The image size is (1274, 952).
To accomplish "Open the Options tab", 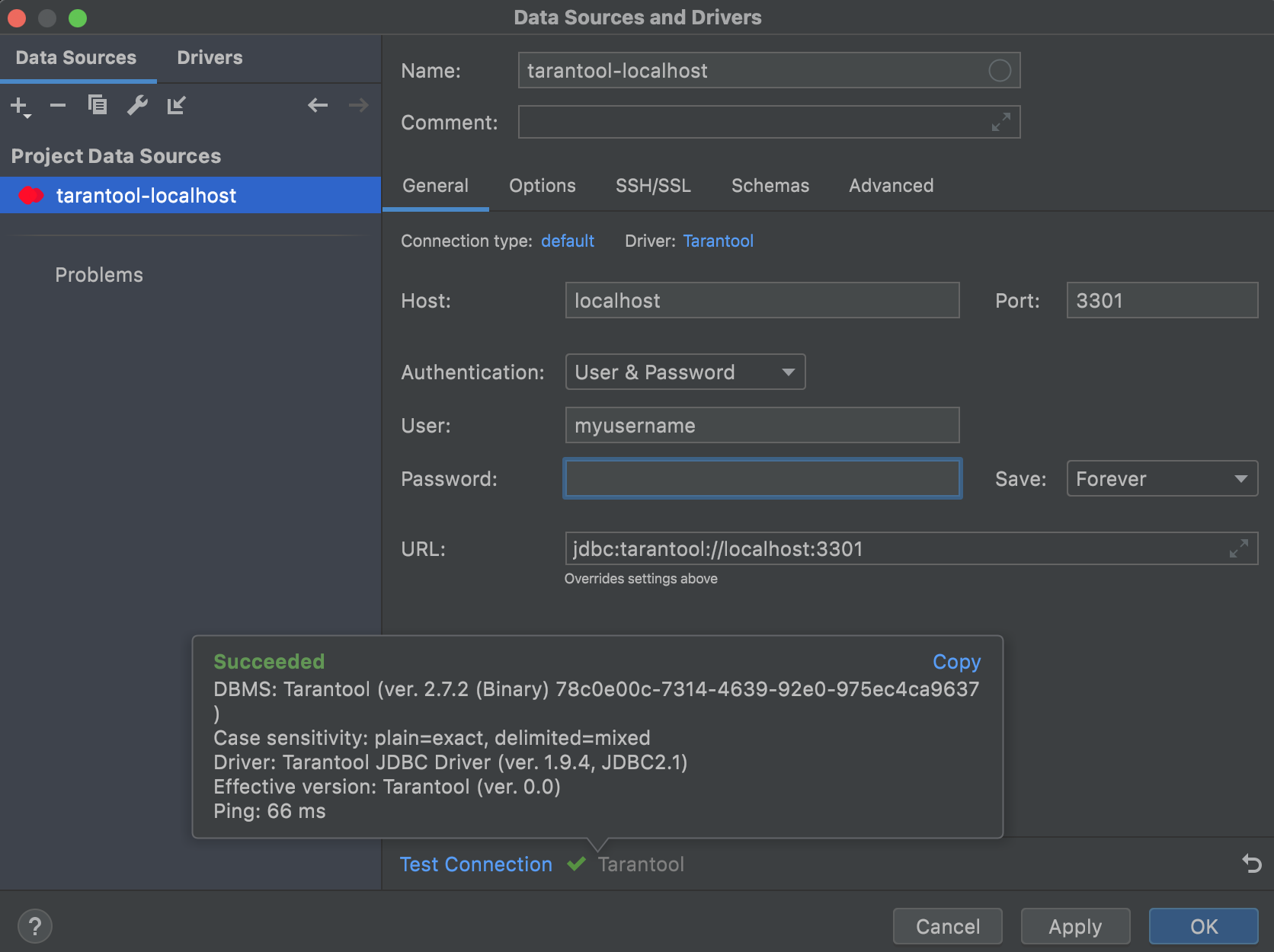I will coord(543,186).
